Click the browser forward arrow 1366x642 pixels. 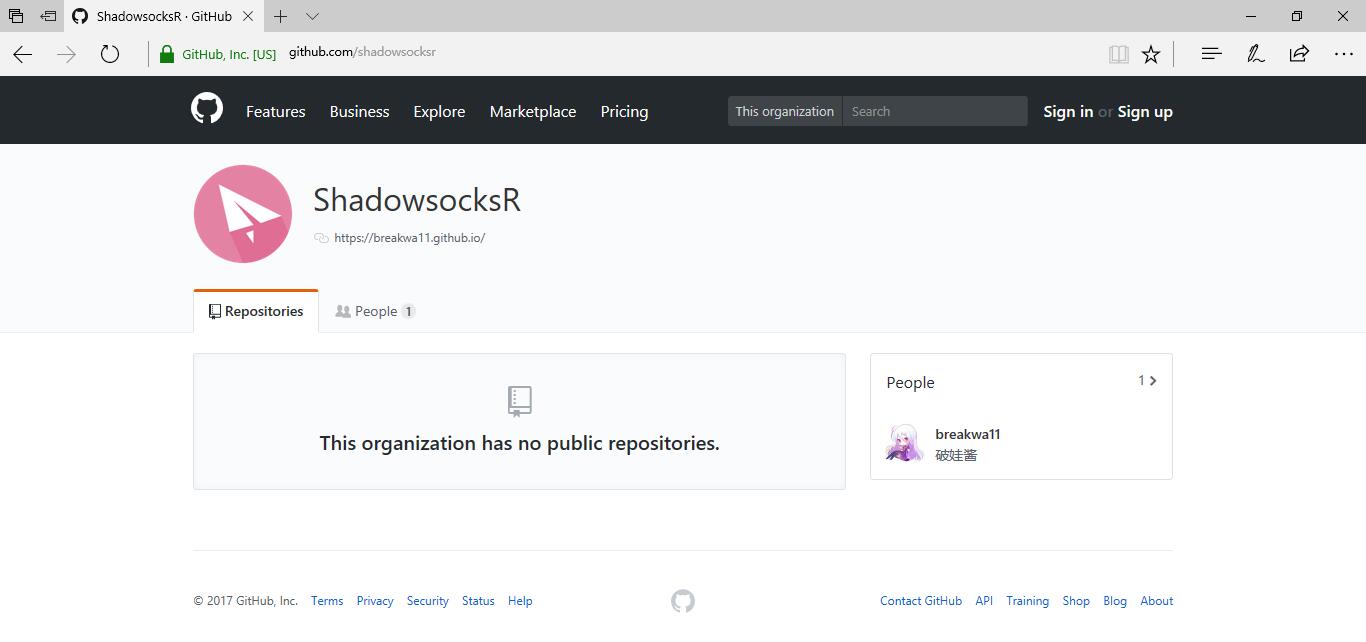tap(67, 54)
